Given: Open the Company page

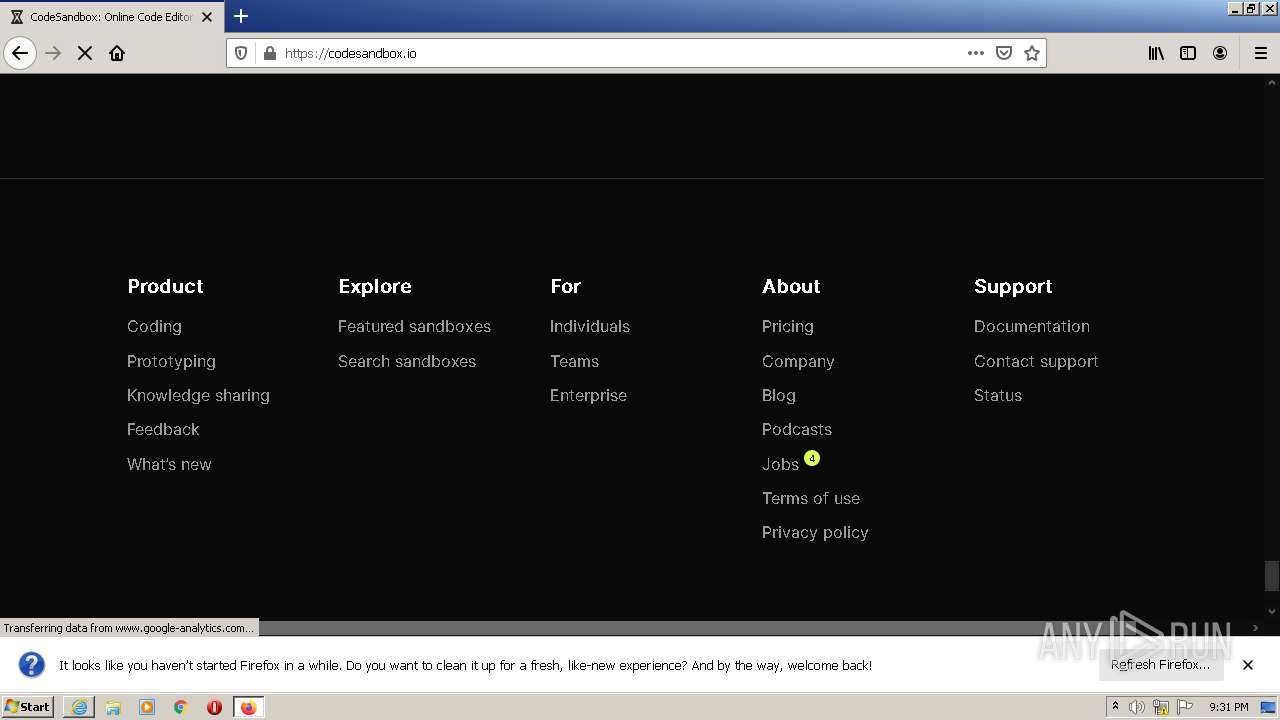Looking at the screenshot, I should coord(798,361).
